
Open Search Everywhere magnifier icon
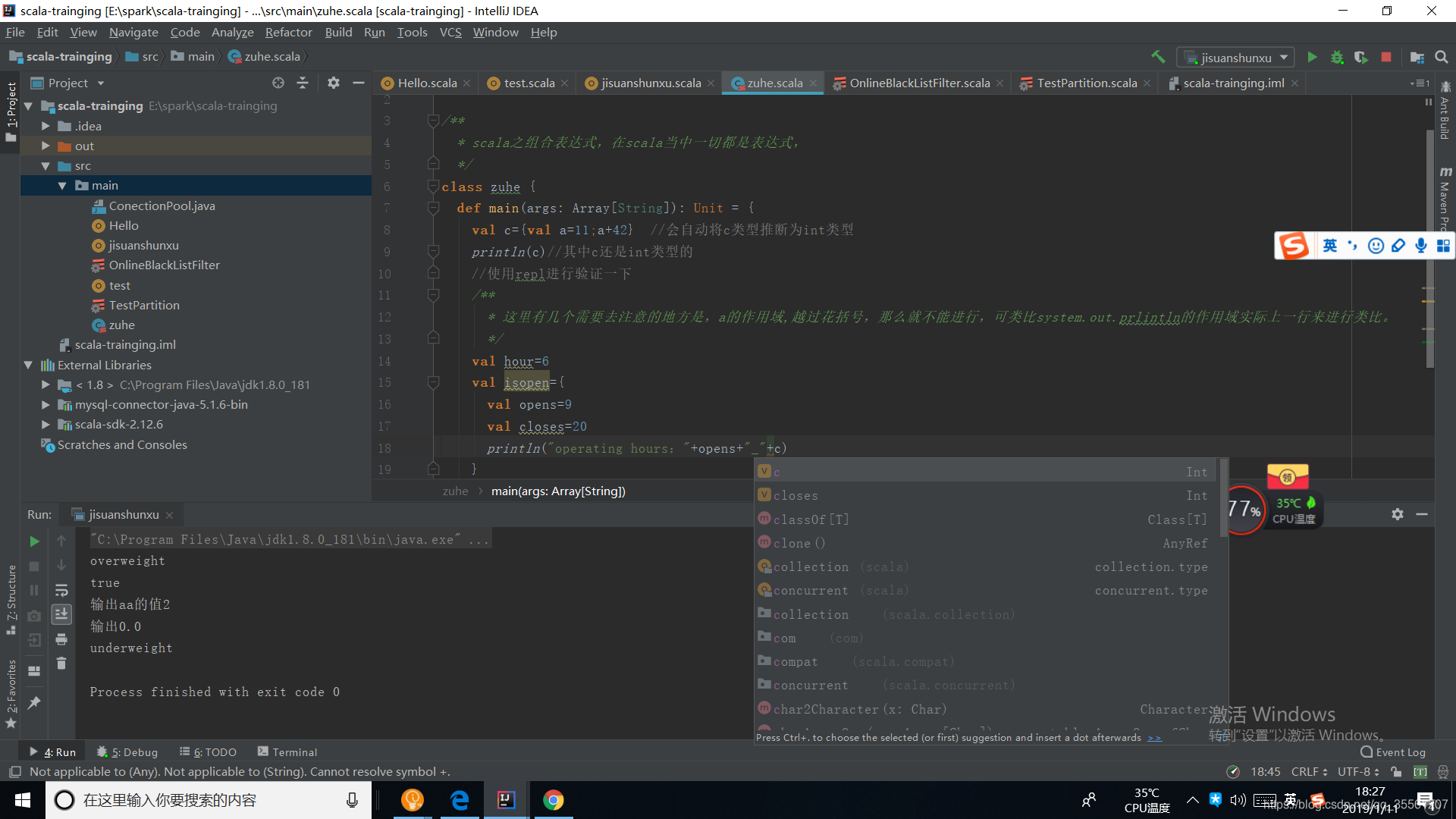pos(1442,57)
